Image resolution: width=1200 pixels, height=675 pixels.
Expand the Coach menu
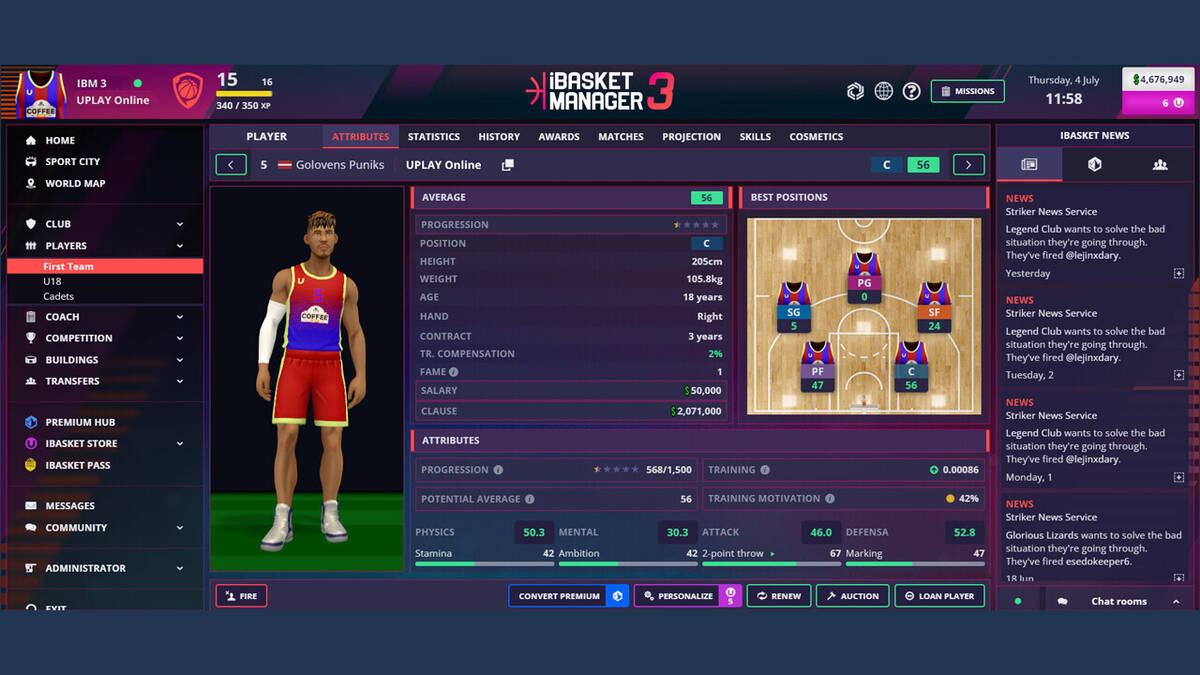coord(105,317)
